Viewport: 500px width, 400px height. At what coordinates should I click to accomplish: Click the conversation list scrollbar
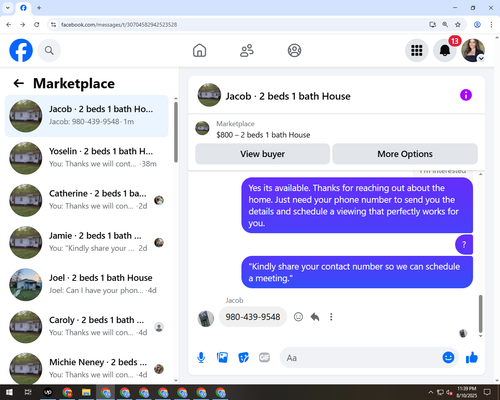[x=176, y=133]
